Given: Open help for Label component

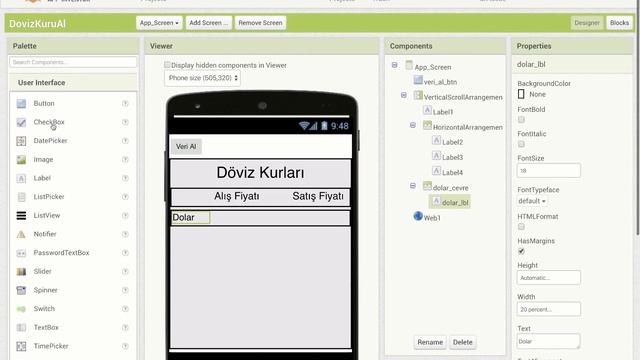Looking at the screenshot, I should pyautogui.click(x=125, y=178).
